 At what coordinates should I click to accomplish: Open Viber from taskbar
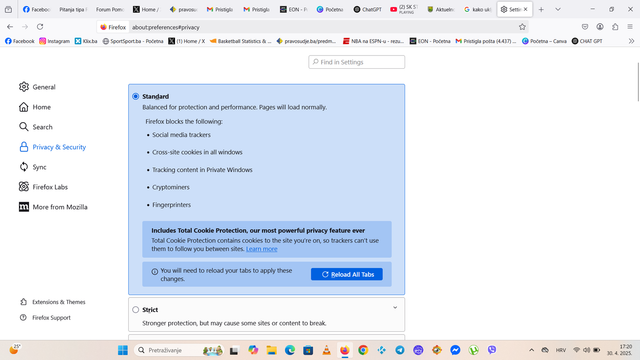(x=492, y=350)
